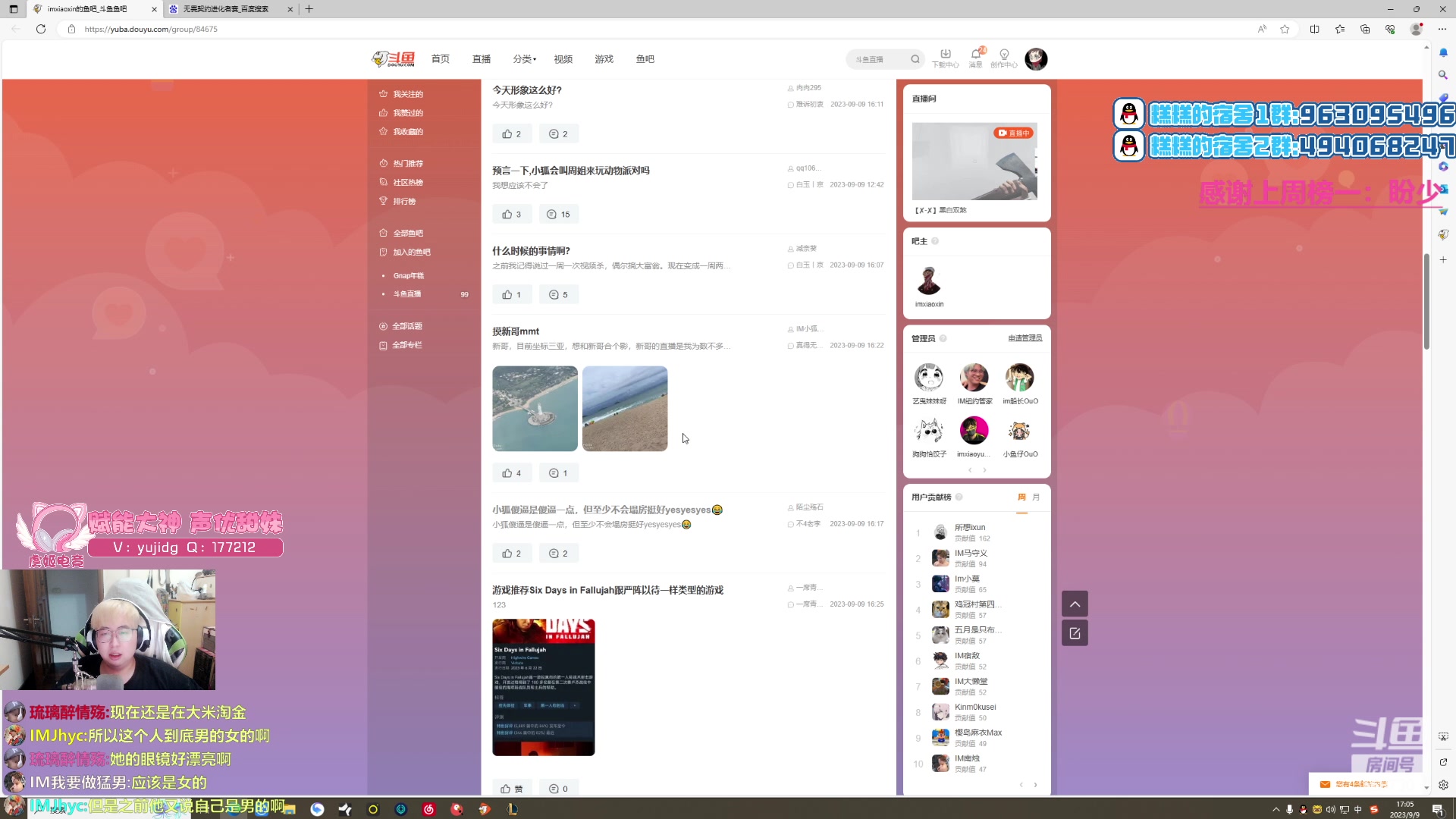Image resolution: width=1456 pixels, height=819 pixels.
Task: Click the search magnifier icon in header
Action: pos(915,59)
